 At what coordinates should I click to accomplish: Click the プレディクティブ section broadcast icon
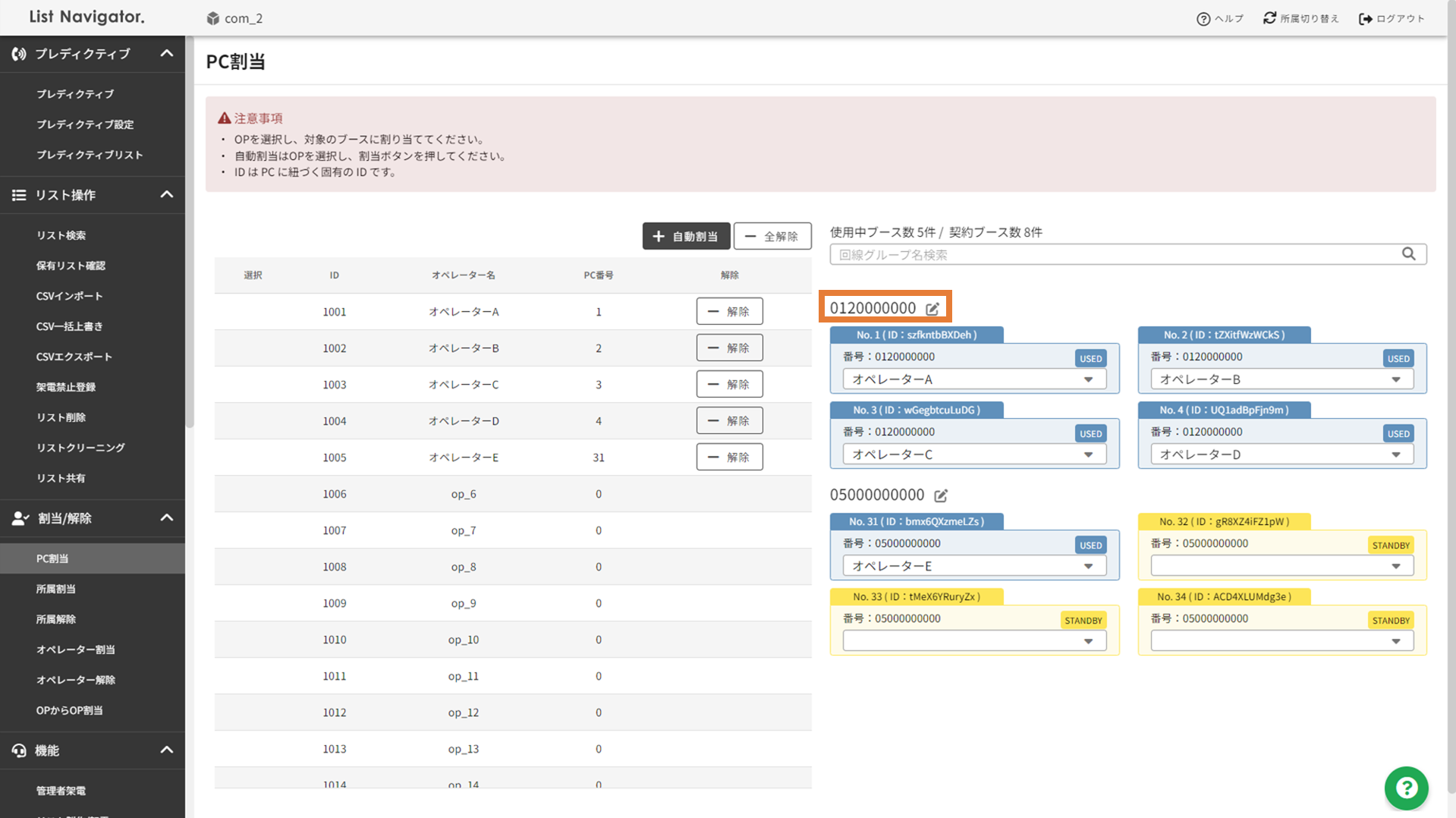[19, 54]
